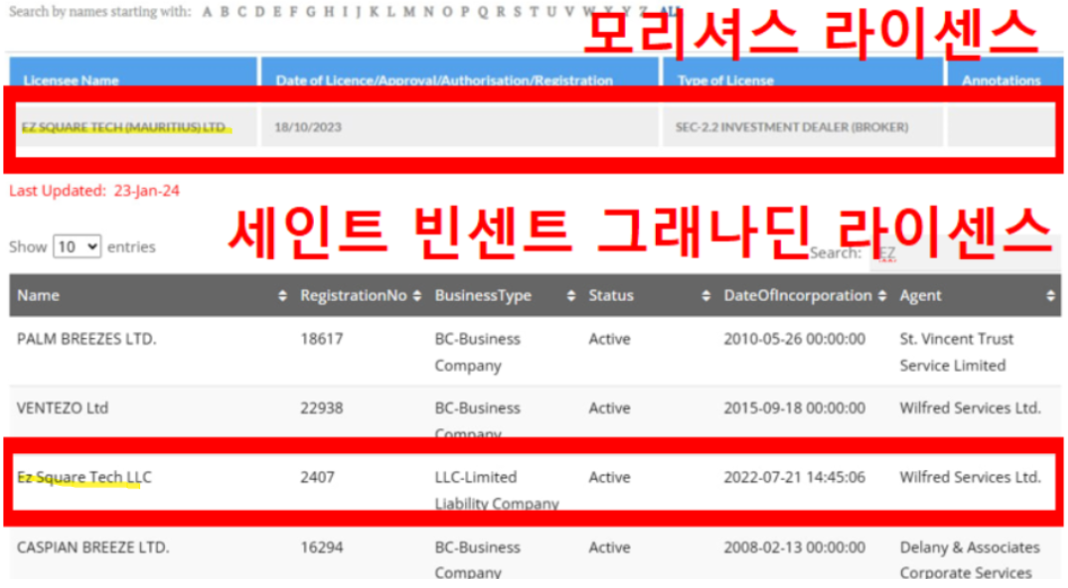The image size is (1068, 588).
Task: Click incorporation date 2015-09-18 00:00:00
Action: (x=794, y=408)
